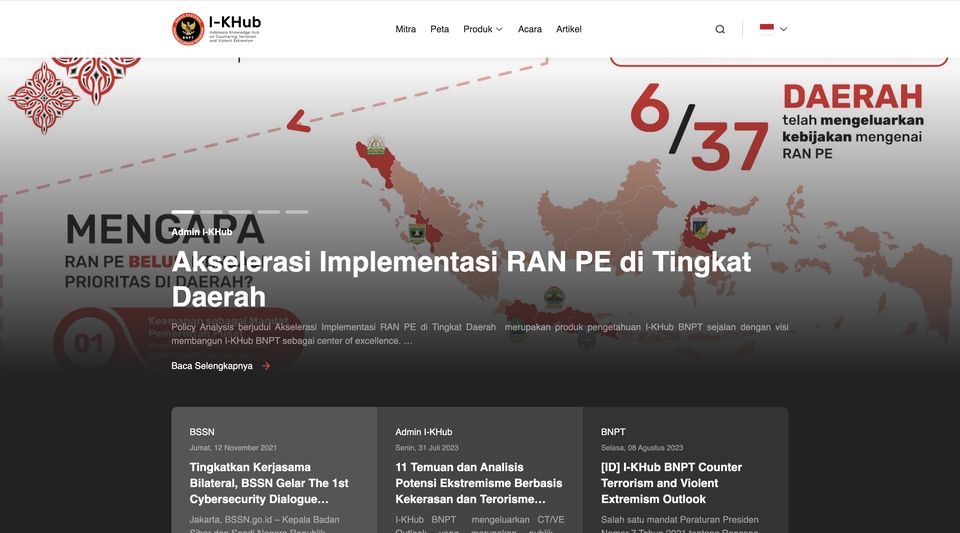960x533 pixels.
Task: Click the Admin I-KHub author label above headline
Action: pos(201,232)
